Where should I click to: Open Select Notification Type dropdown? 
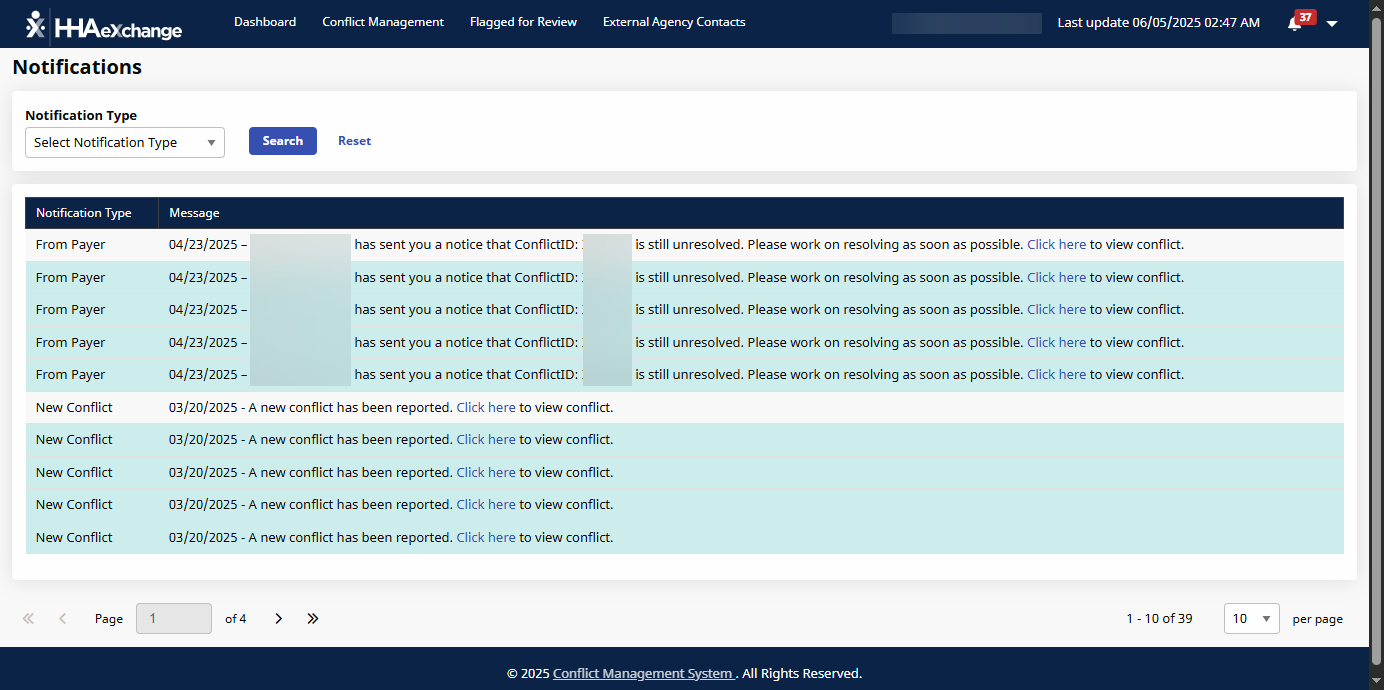click(x=125, y=142)
